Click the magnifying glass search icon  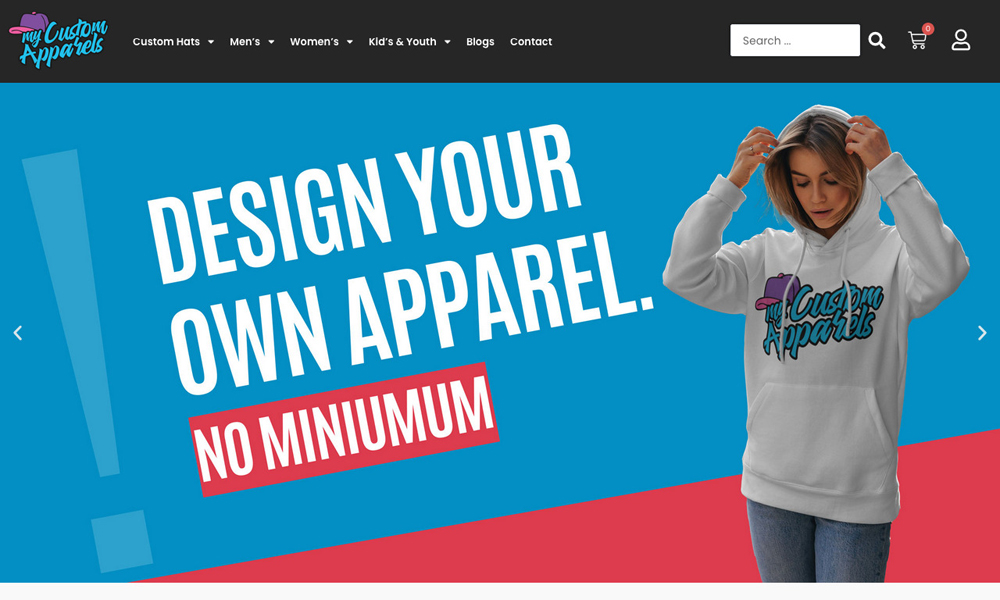pos(877,41)
